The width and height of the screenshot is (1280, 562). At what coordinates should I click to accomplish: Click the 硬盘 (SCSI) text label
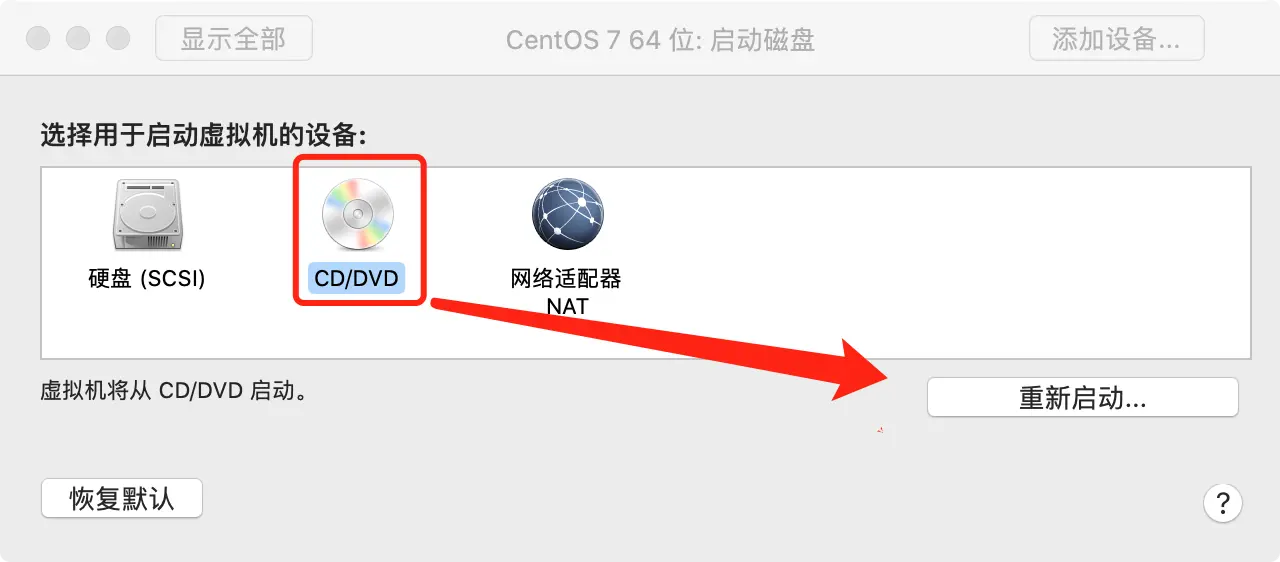pos(147,278)
